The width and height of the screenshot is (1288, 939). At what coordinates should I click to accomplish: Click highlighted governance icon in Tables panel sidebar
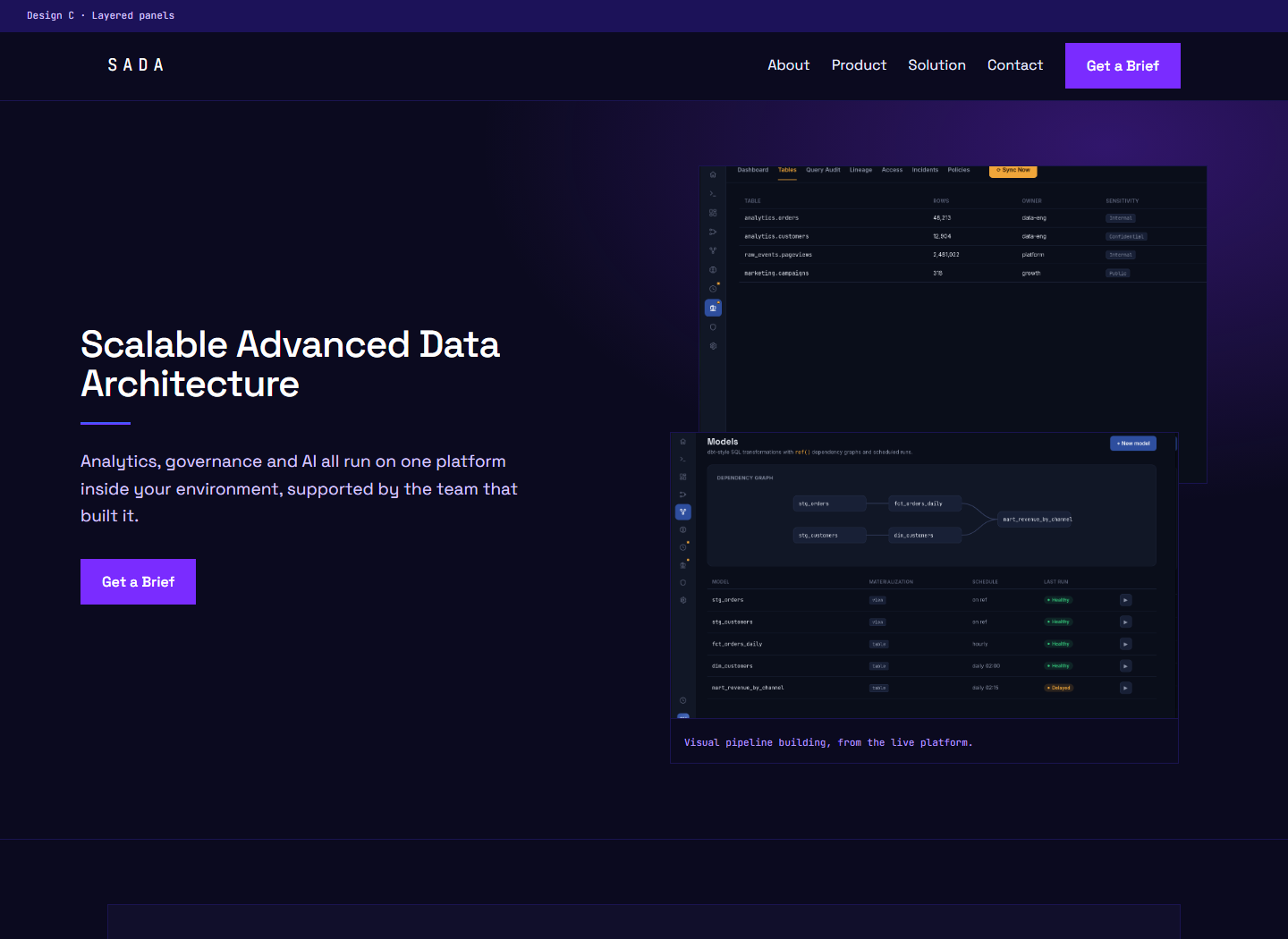click(713, 308)
